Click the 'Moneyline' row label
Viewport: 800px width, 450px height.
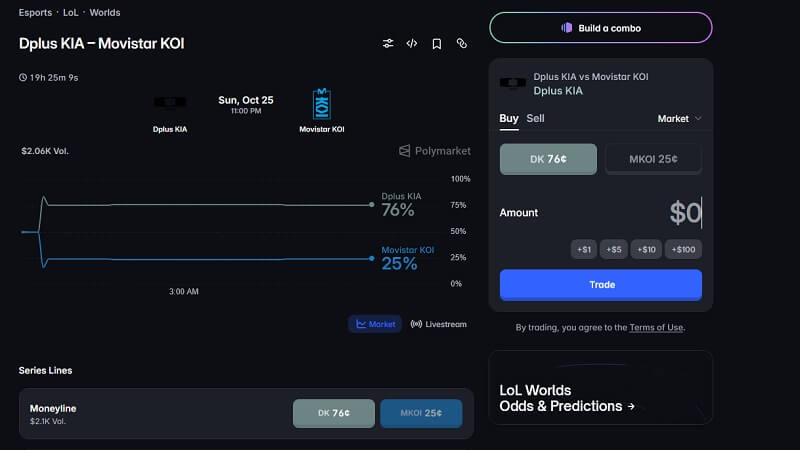53,409
